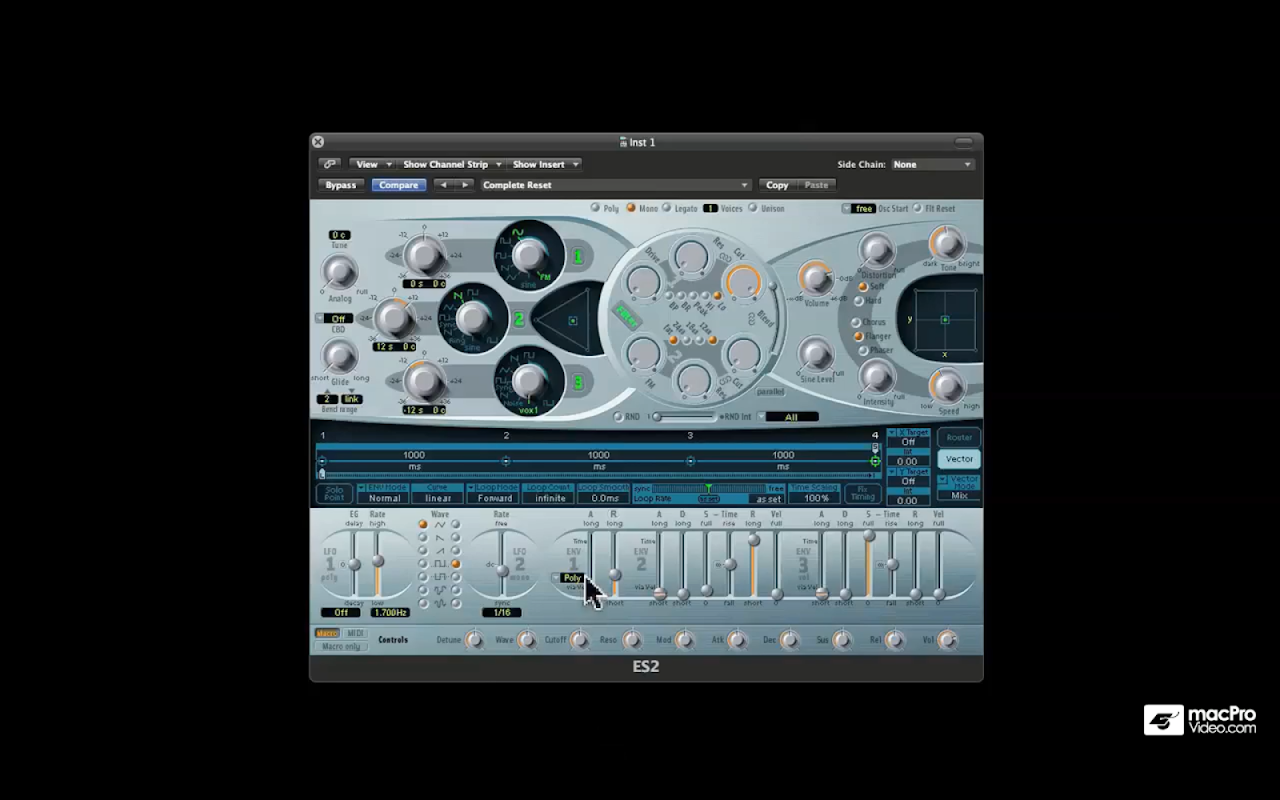The width and height of the screenshot is (1280, 800).
Task: Click vector envelope point 2
Action: [506, 461]
